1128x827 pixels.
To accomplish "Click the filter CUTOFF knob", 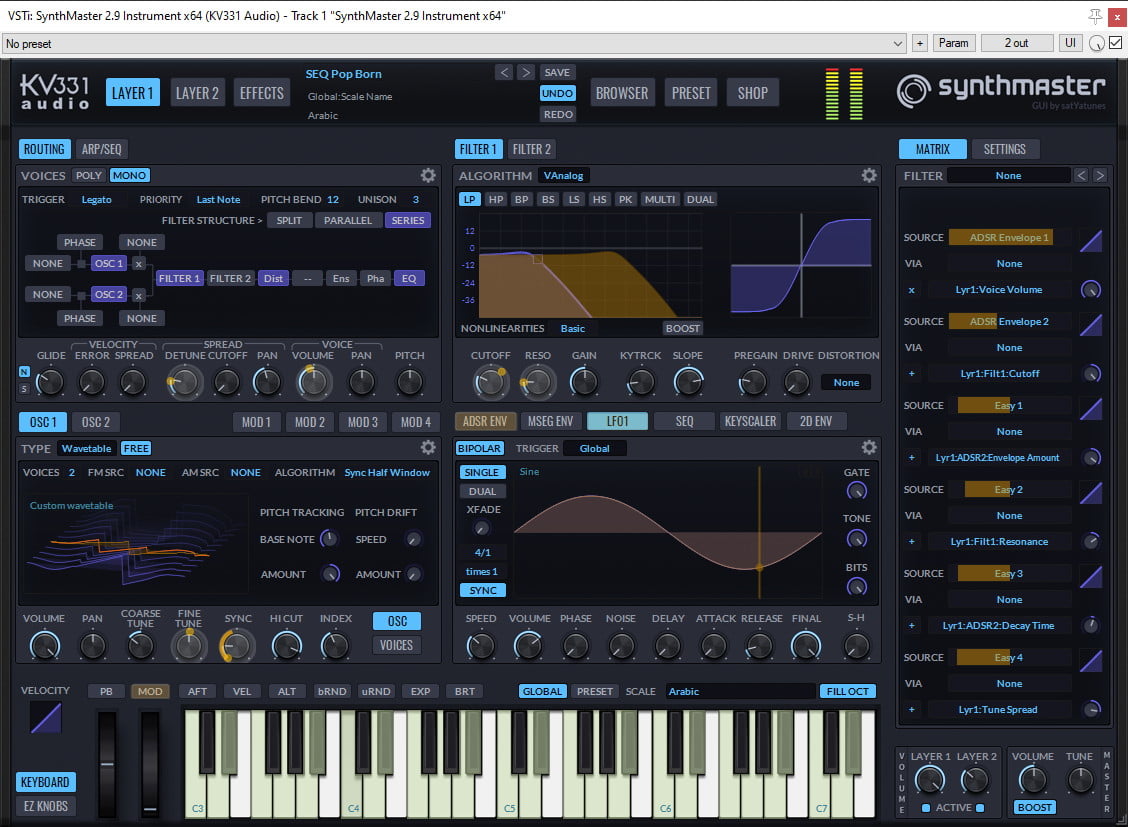I will click(x=490, y=380).
